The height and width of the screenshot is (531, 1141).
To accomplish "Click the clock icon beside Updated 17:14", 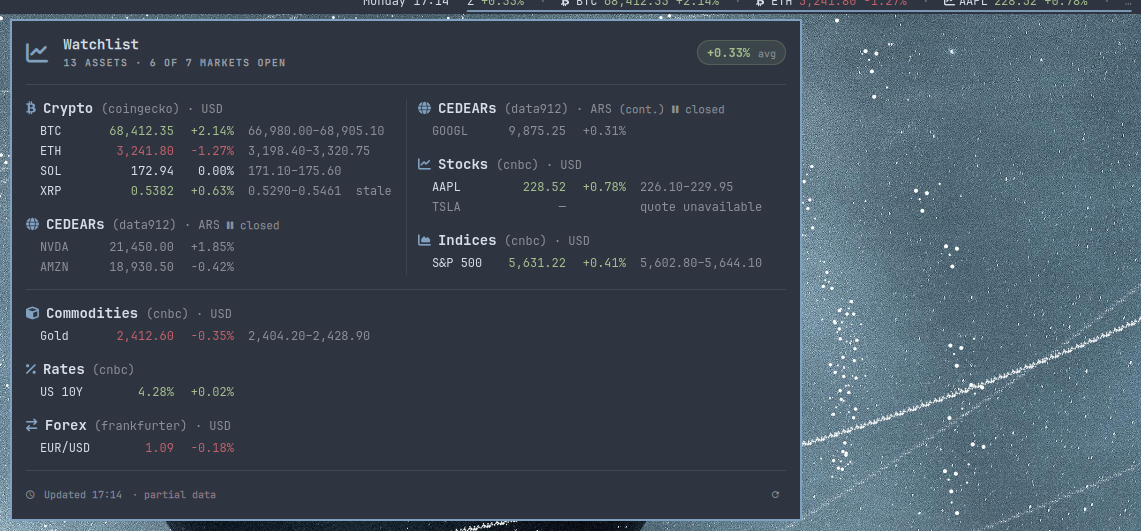I will pos(31,495).
